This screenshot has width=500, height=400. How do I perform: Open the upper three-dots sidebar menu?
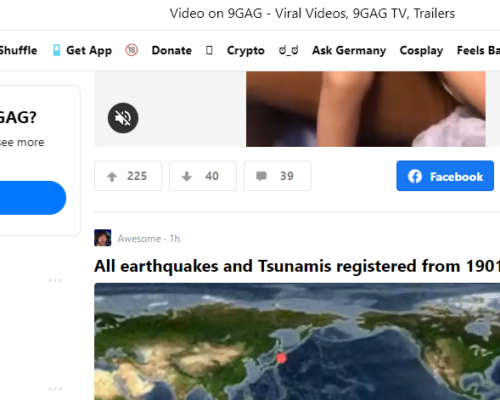55,280
